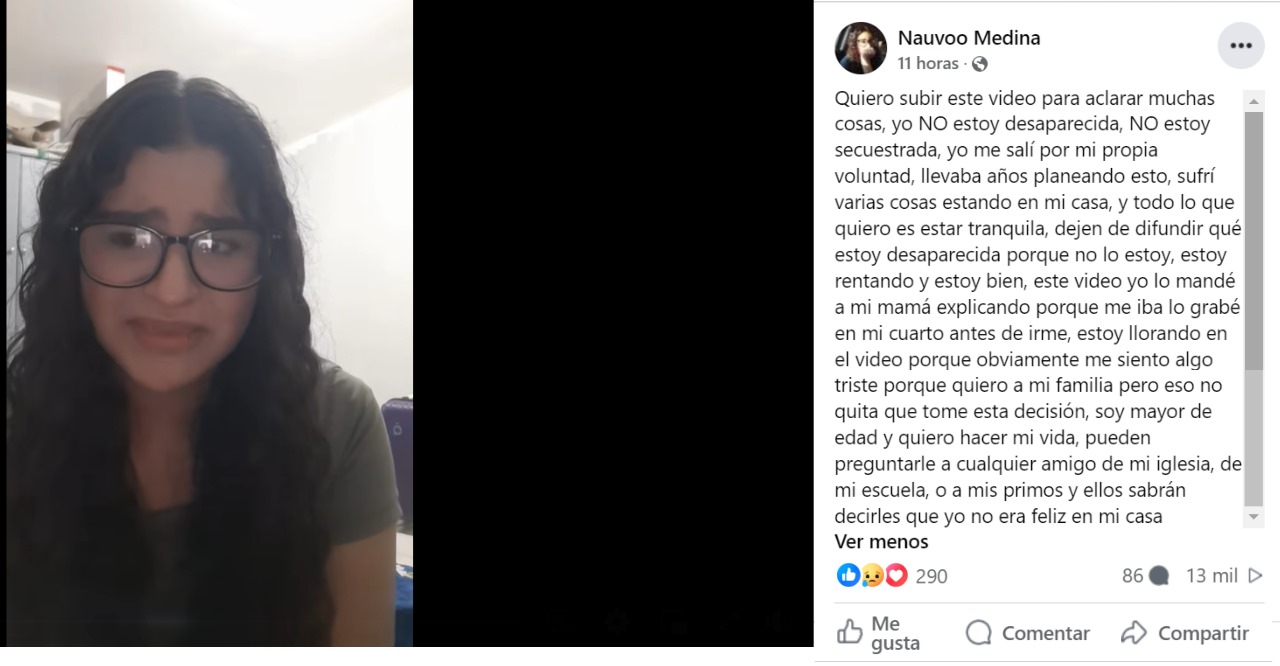Collapse the post text with "Ver menos"

882,542
